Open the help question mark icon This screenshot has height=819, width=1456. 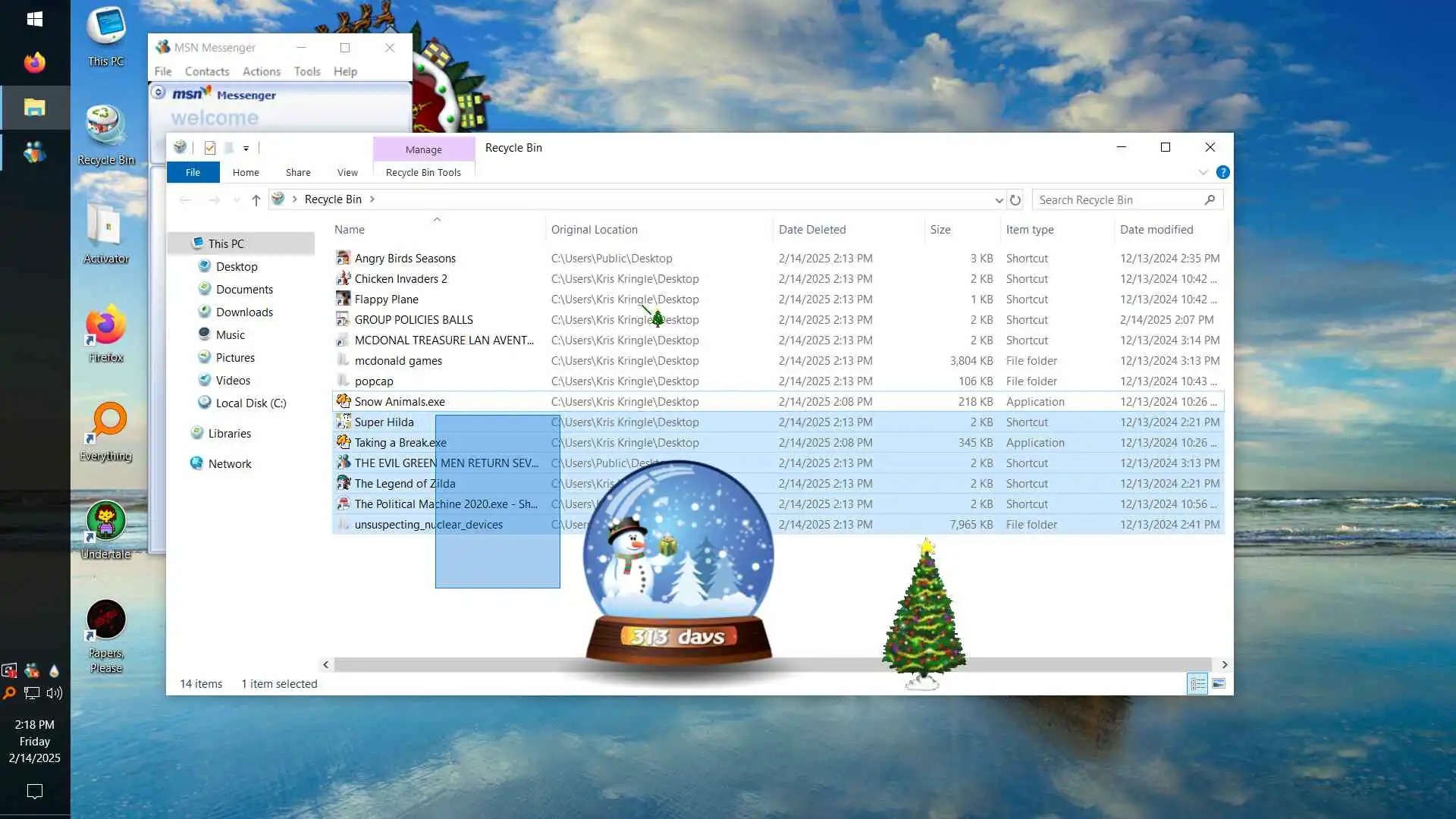(x=1222, y=173)
